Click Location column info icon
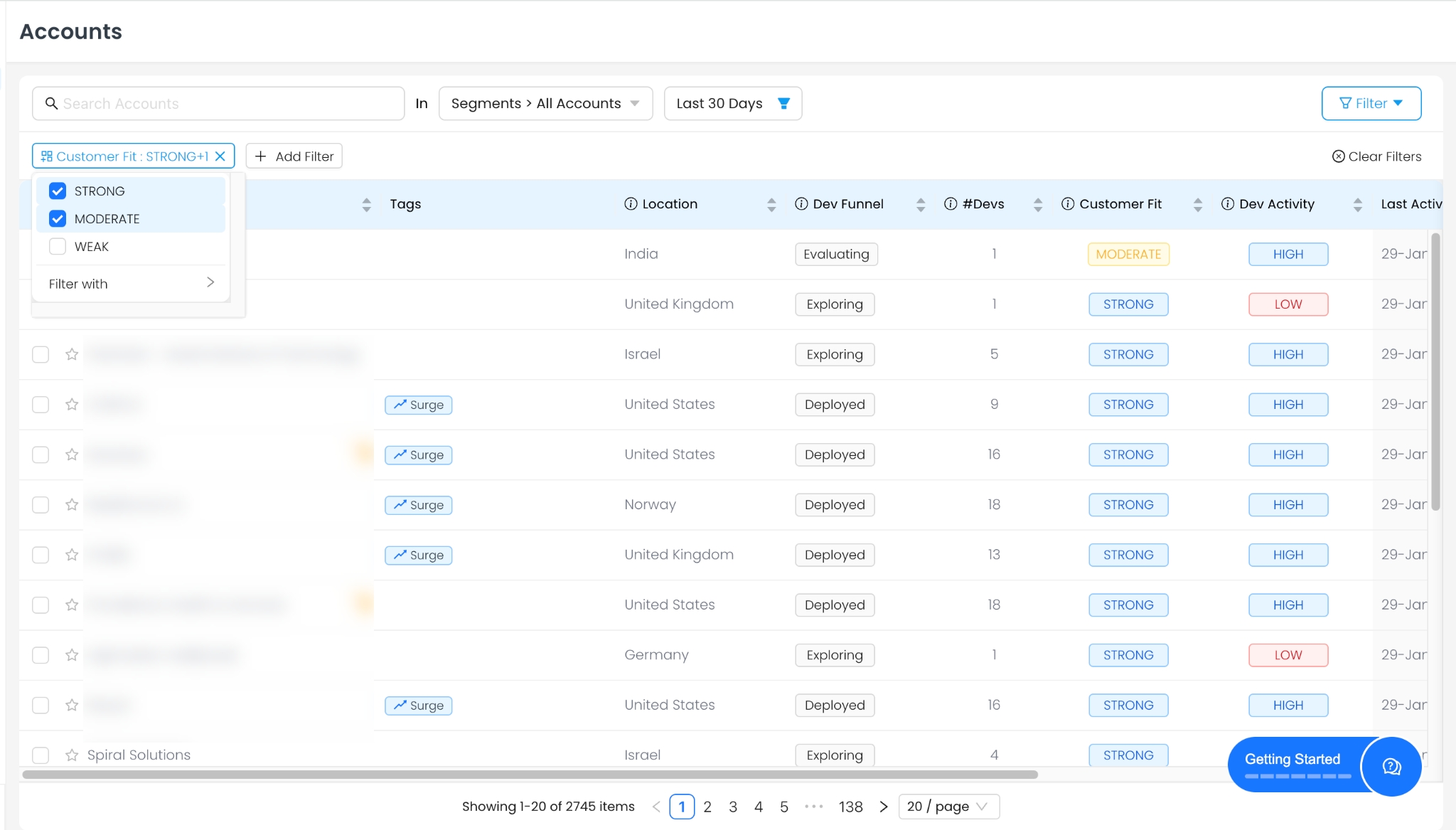Screen dimensions: 1456x830 [631, 204]
